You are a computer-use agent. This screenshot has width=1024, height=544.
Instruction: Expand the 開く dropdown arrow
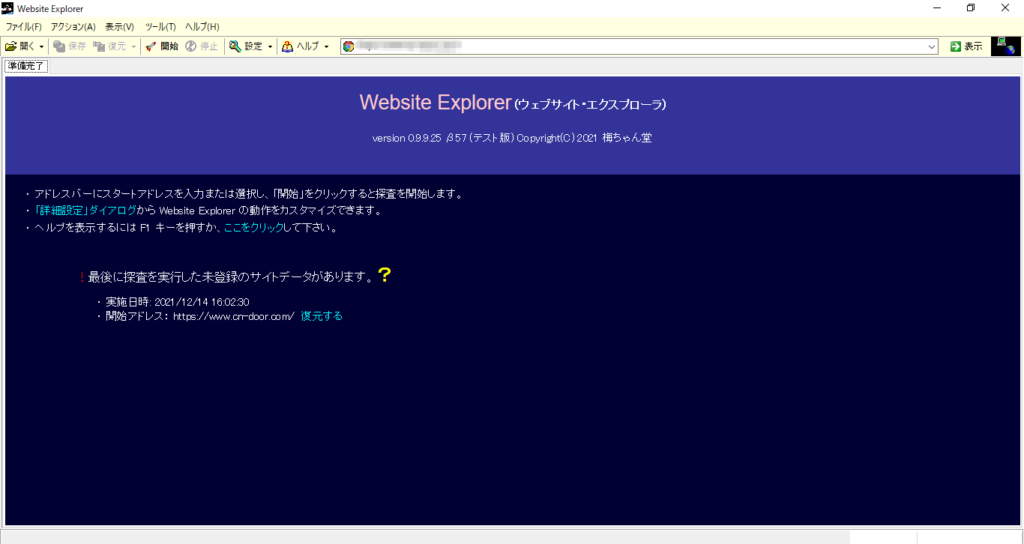tap(42, 47)
